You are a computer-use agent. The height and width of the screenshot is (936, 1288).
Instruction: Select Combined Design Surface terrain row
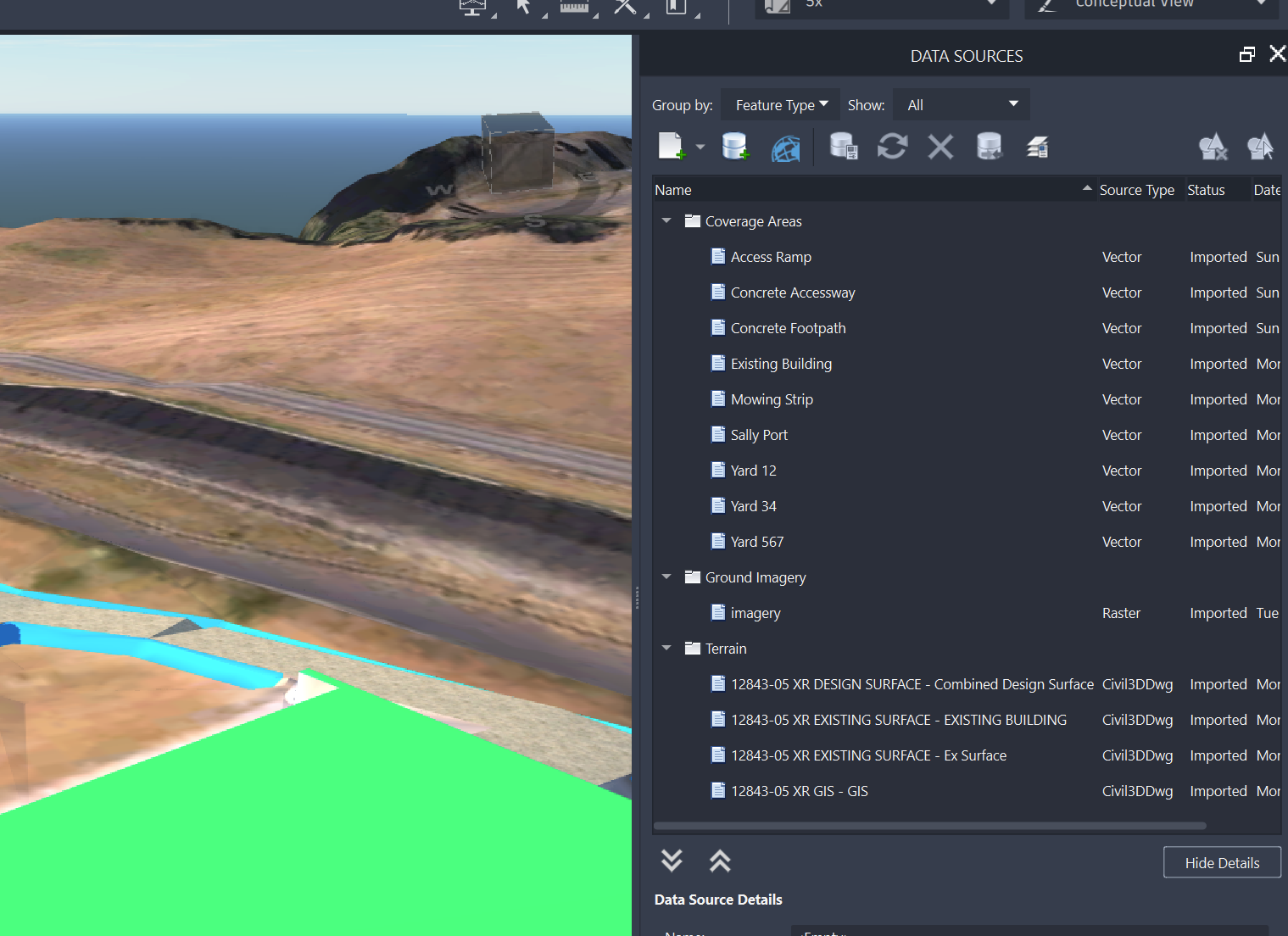point(967,684)
